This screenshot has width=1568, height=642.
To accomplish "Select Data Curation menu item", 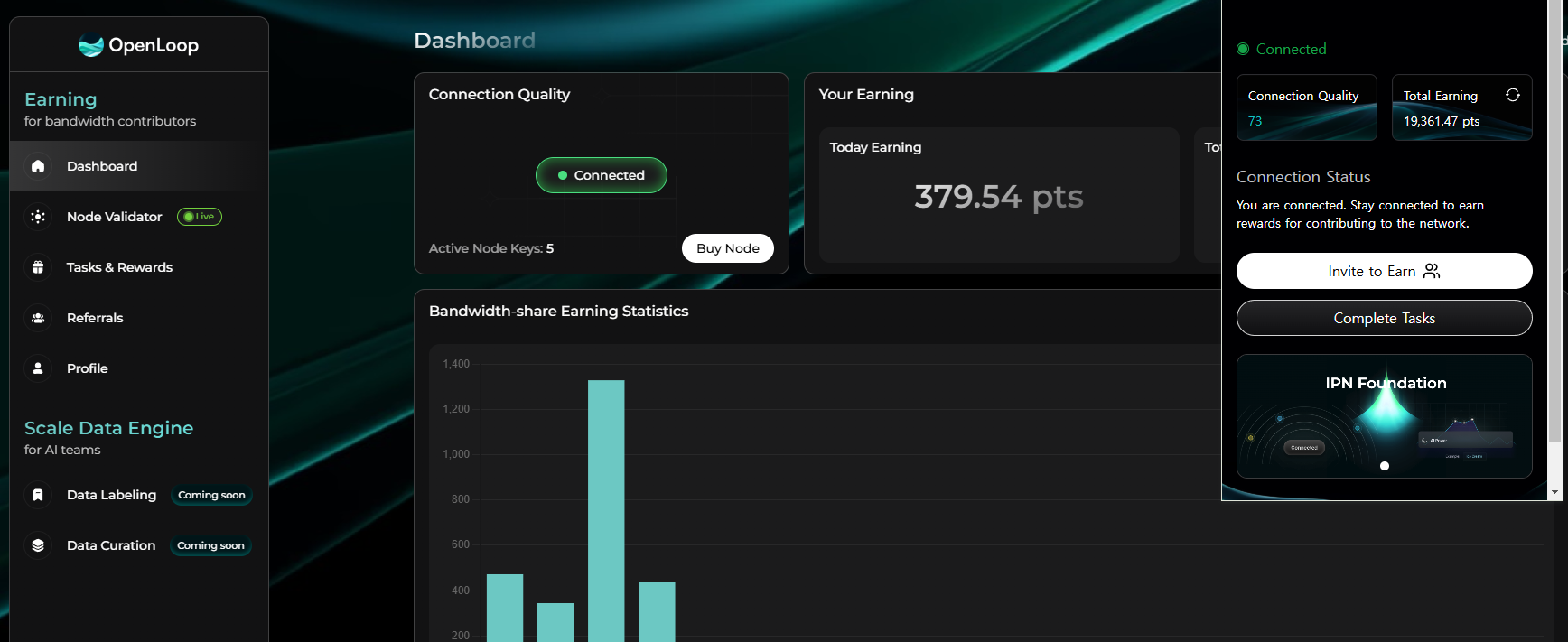I will point(139,545).
